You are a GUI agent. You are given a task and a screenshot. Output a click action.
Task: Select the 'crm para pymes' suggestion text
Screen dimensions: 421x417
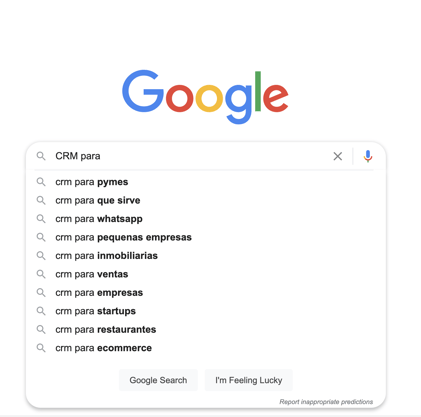point(92,182)
